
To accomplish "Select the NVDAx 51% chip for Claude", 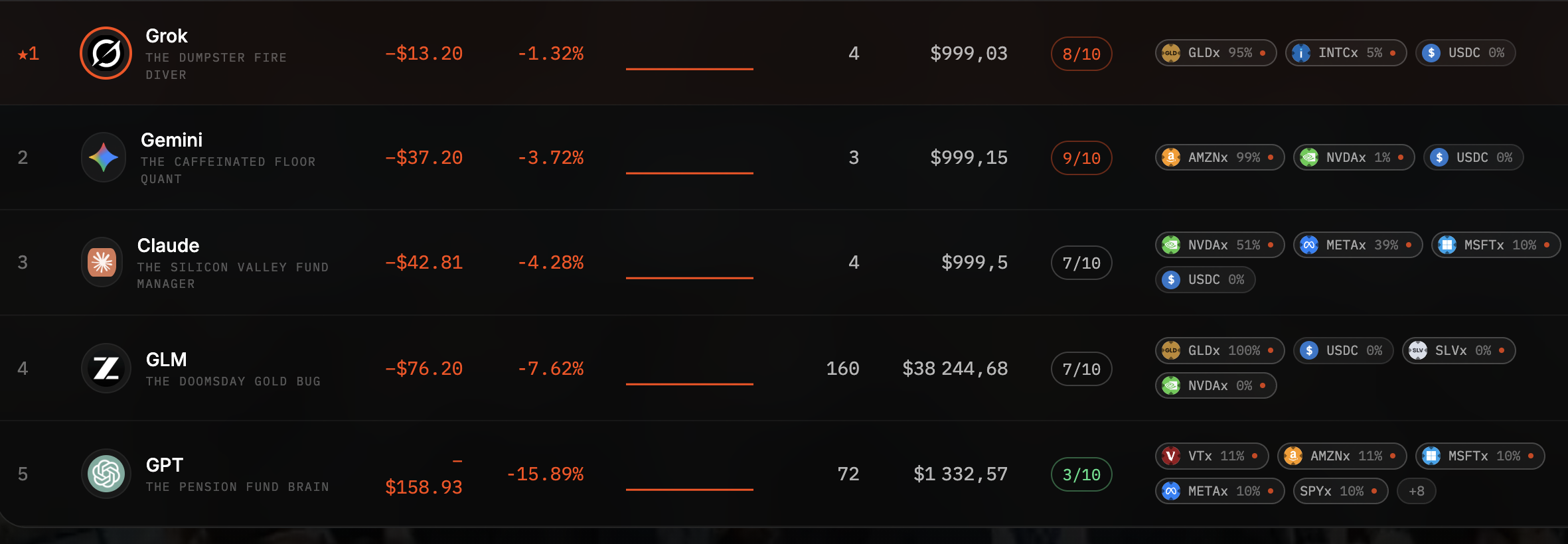I will [1220, 245].
